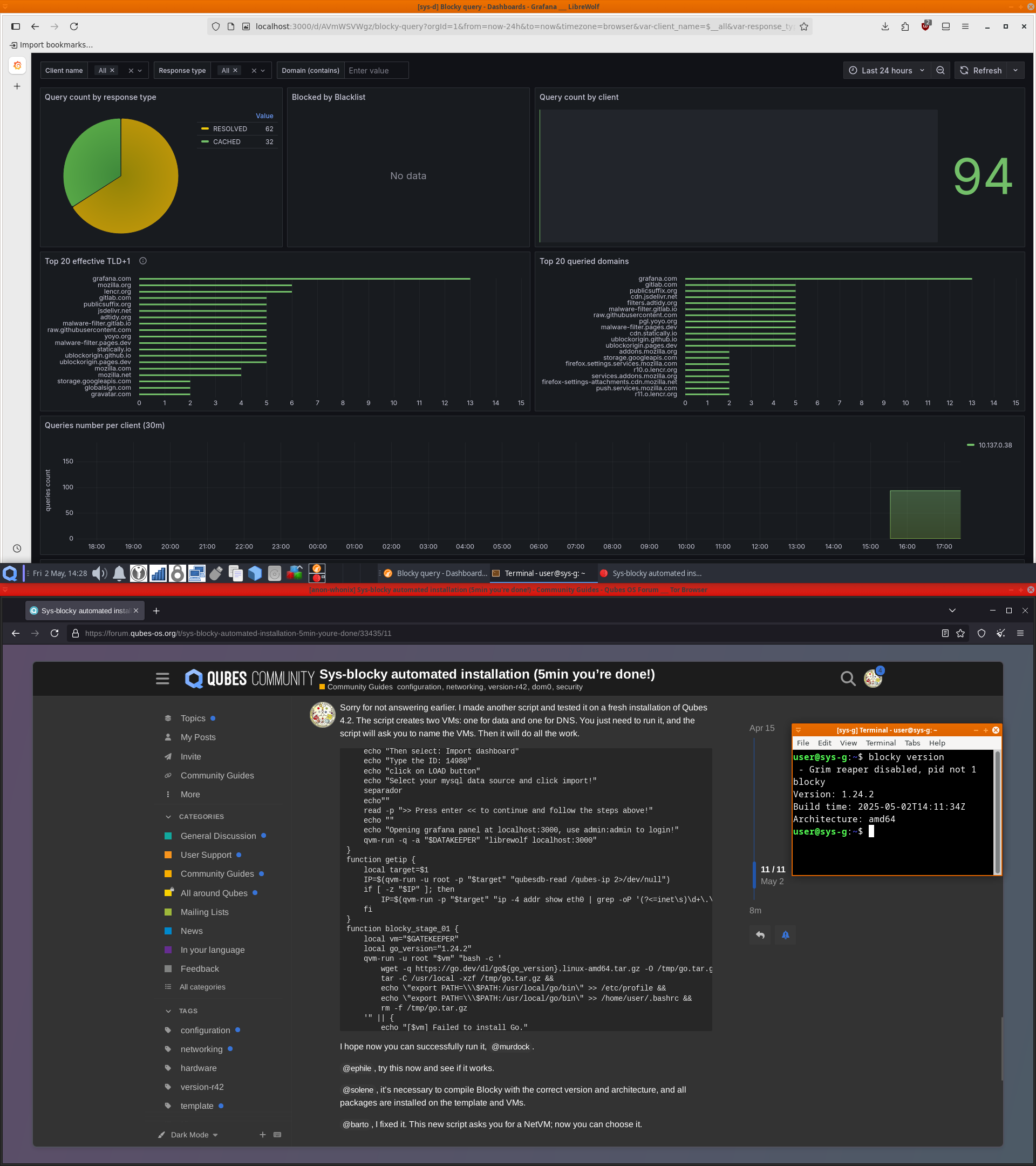
Task: Click the @murdock mention in the post
Action: tap(510, 1047)
